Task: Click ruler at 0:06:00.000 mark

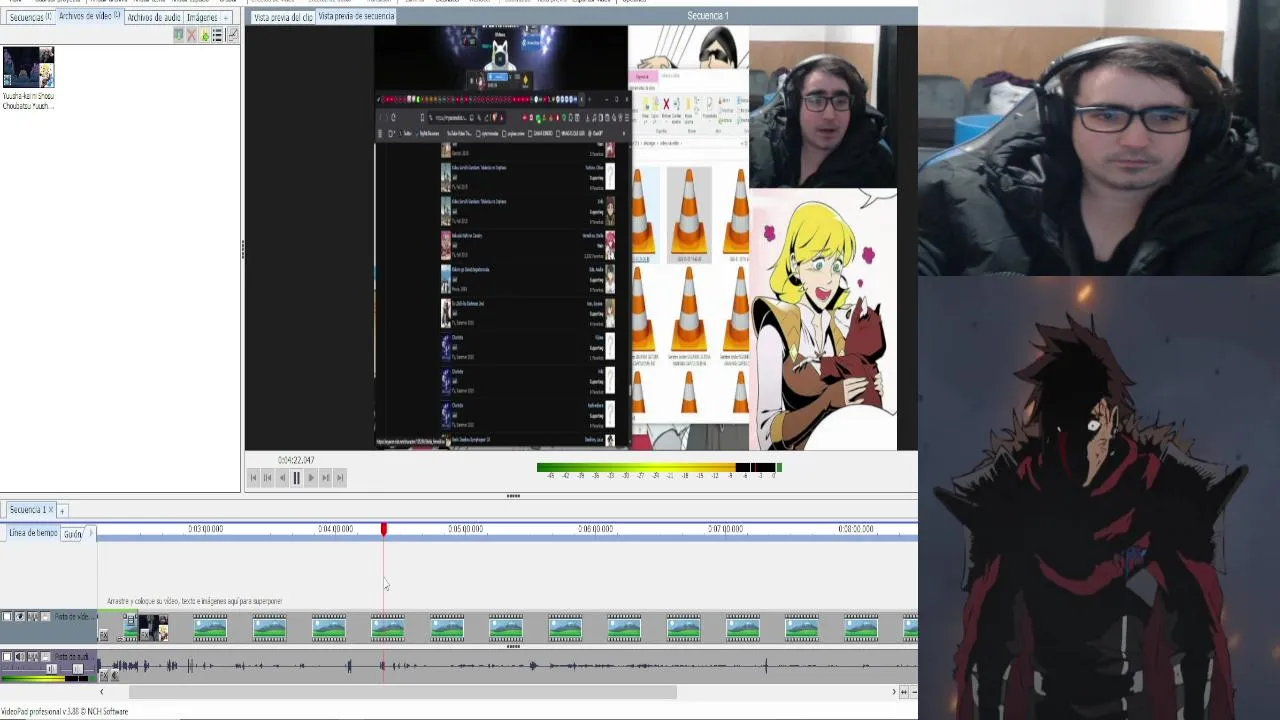Action: tap(596, 529)
